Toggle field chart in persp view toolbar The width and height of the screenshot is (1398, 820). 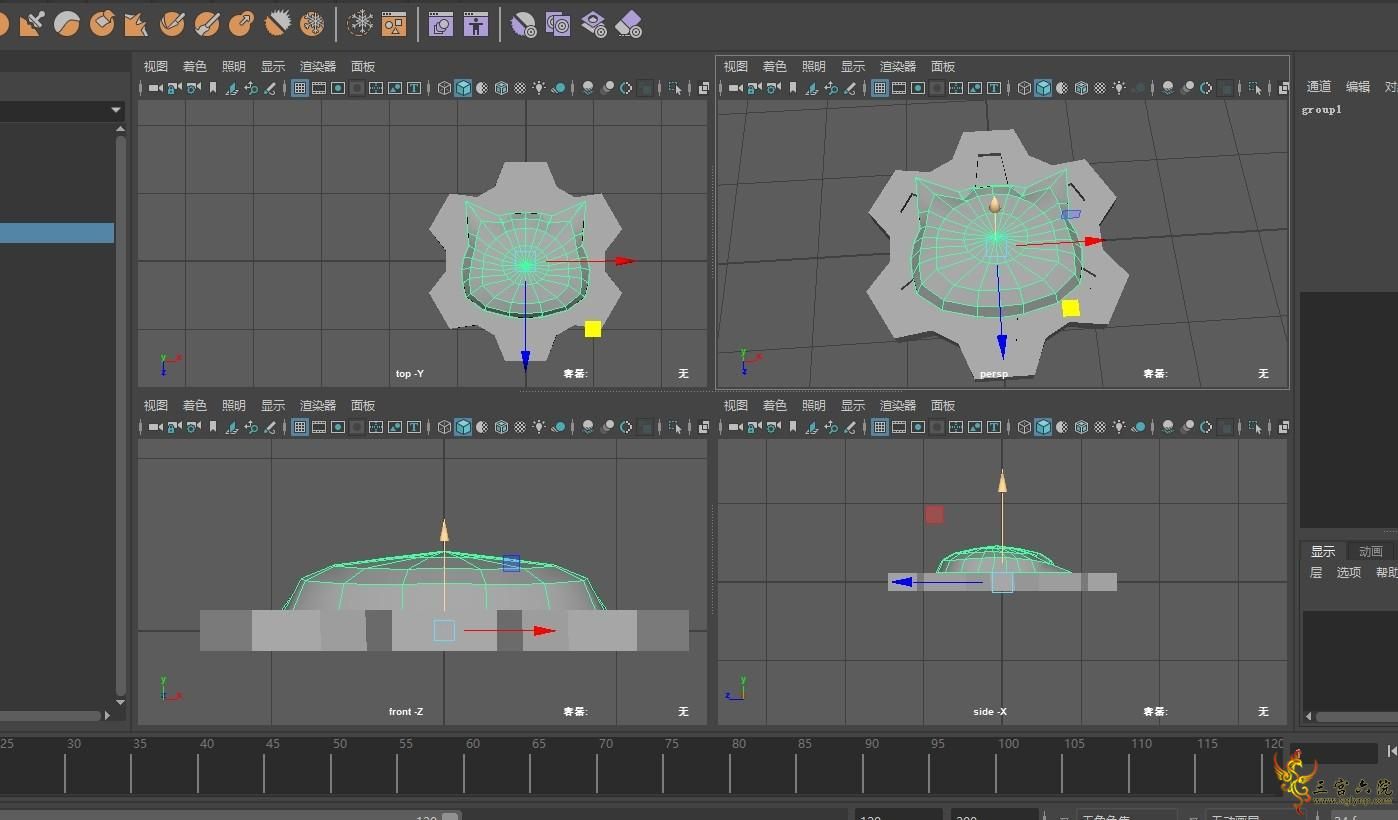(956, 88)
